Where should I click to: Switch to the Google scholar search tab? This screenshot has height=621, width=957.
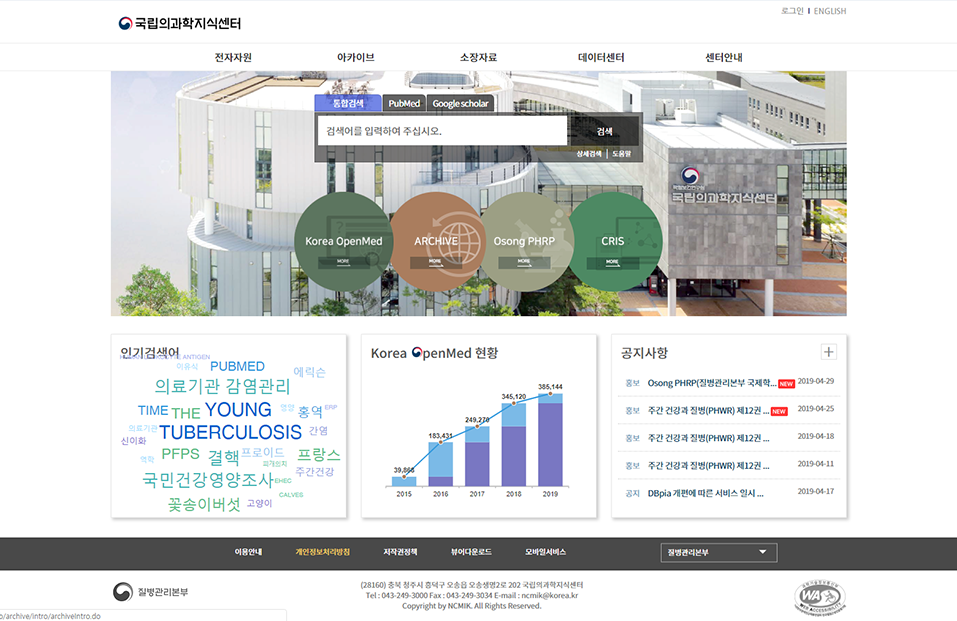pyautogui.click(x=460, y=104)
